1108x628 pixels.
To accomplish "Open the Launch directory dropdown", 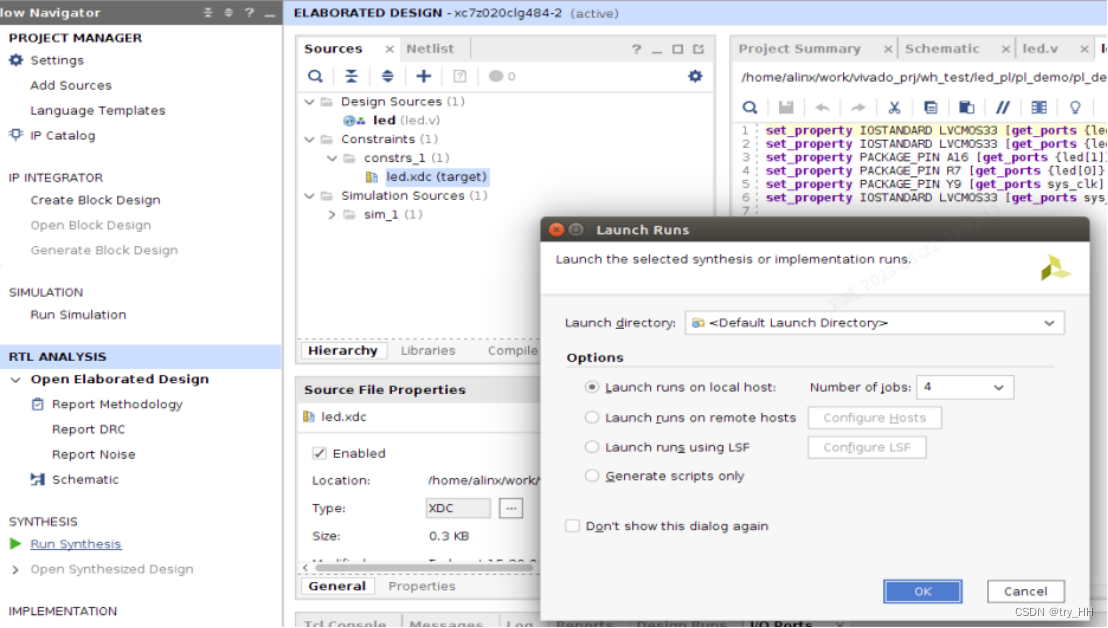I will click(x=1049, y=323).
